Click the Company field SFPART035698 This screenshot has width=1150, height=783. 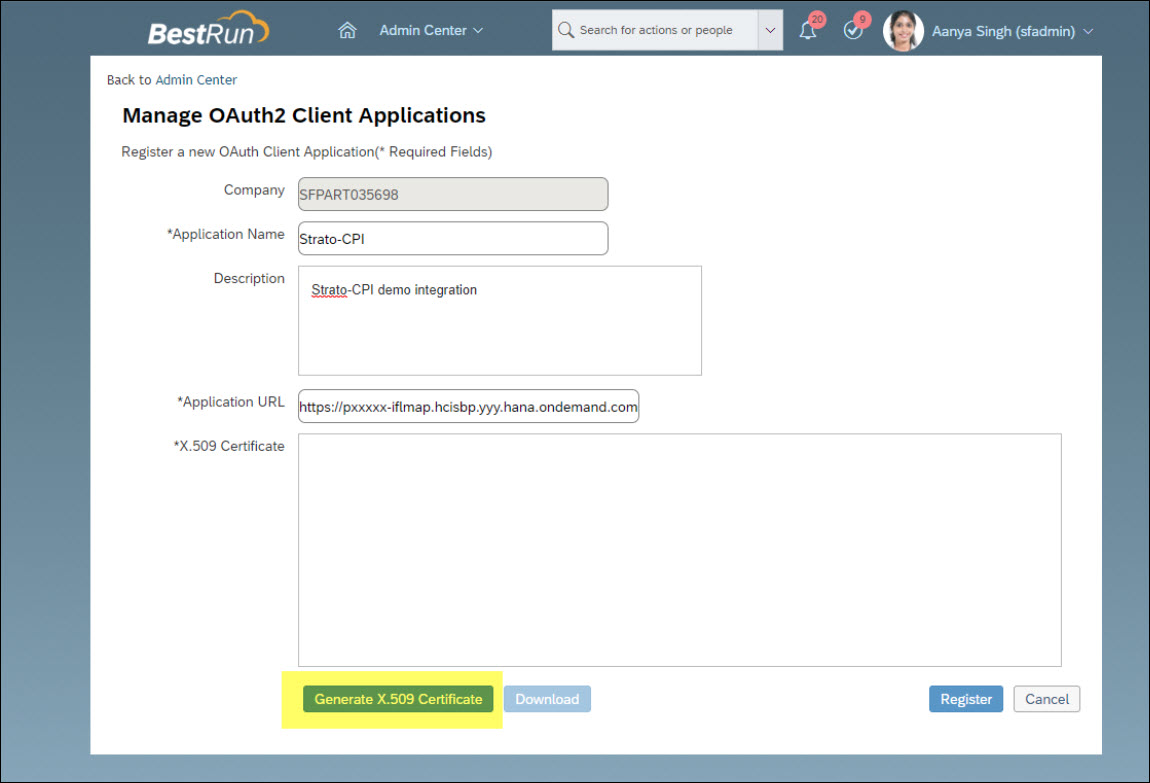coord(453,194)
